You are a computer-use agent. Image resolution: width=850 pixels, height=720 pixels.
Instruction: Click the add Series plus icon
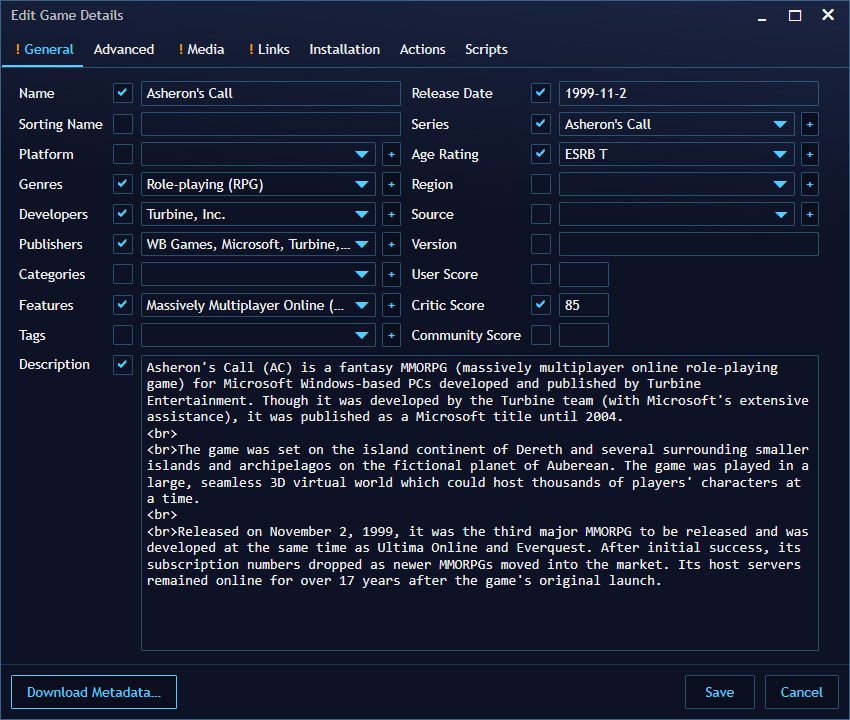coord(809,124)
